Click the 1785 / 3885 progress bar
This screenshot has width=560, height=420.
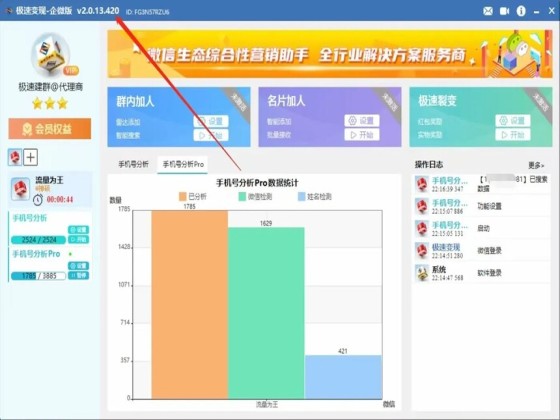point(38,276)
